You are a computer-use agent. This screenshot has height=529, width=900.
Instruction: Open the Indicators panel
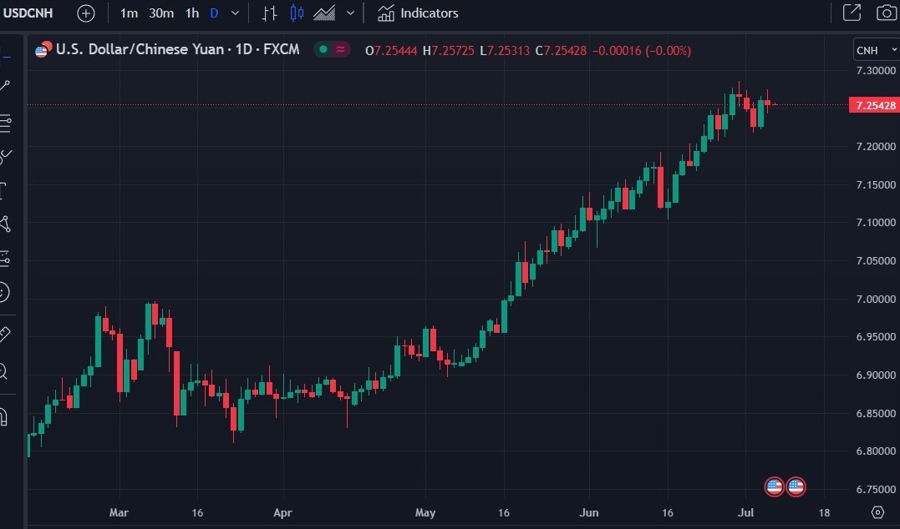tap(418, 13)
